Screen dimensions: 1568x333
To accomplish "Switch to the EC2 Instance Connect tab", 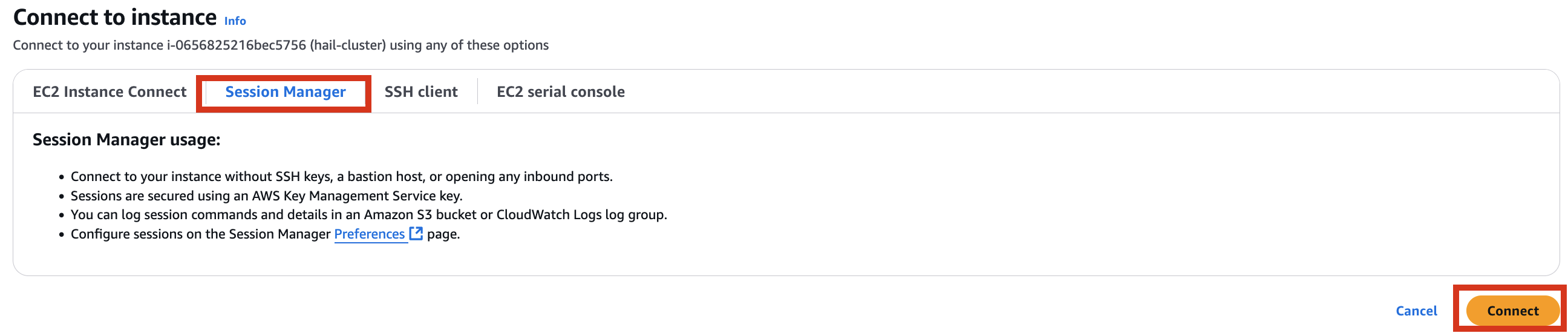I will [x=109, y=92].
